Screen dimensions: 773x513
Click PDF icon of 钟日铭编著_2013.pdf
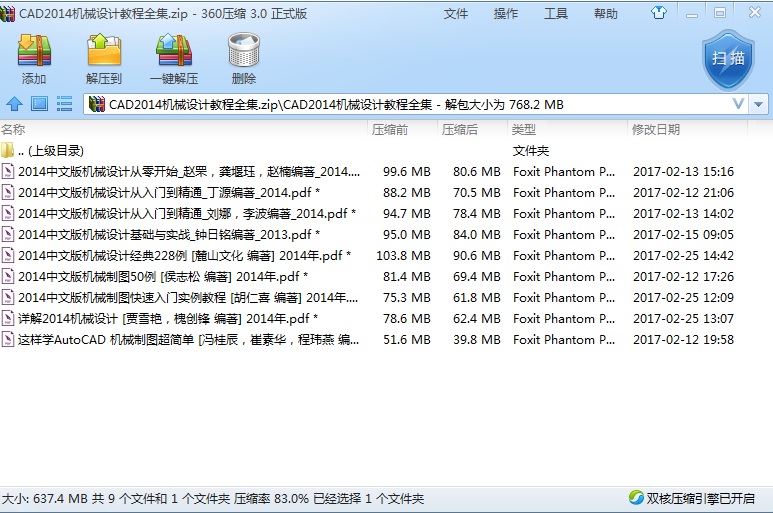tap(7, 235)
